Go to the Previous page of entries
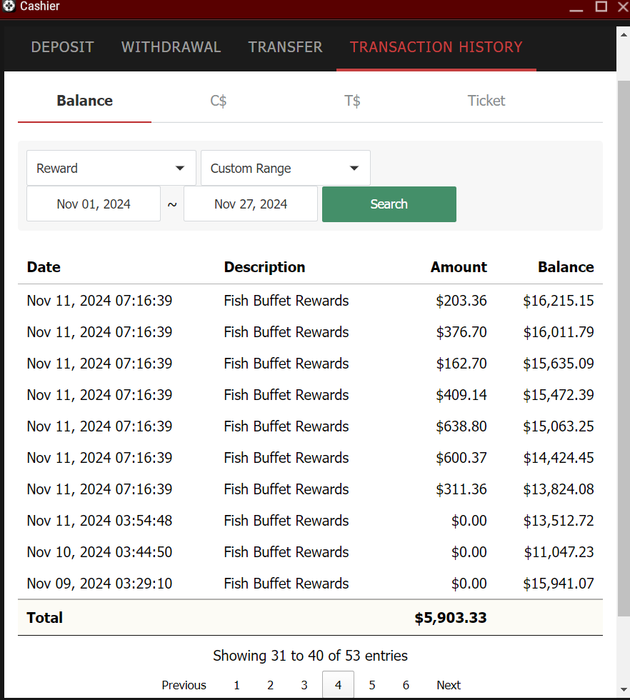The height and width of the screenshot is (700, 630). (184, 685)
